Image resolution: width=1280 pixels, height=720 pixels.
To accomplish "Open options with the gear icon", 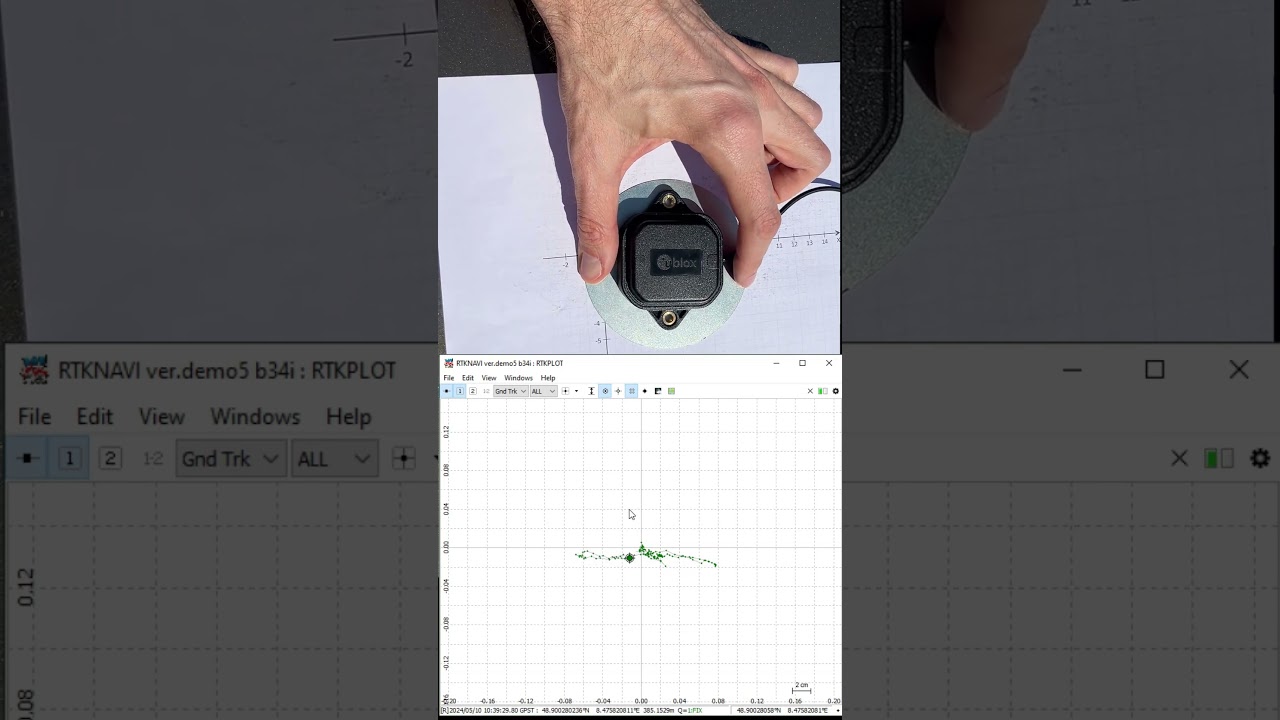I will [836, 391].
